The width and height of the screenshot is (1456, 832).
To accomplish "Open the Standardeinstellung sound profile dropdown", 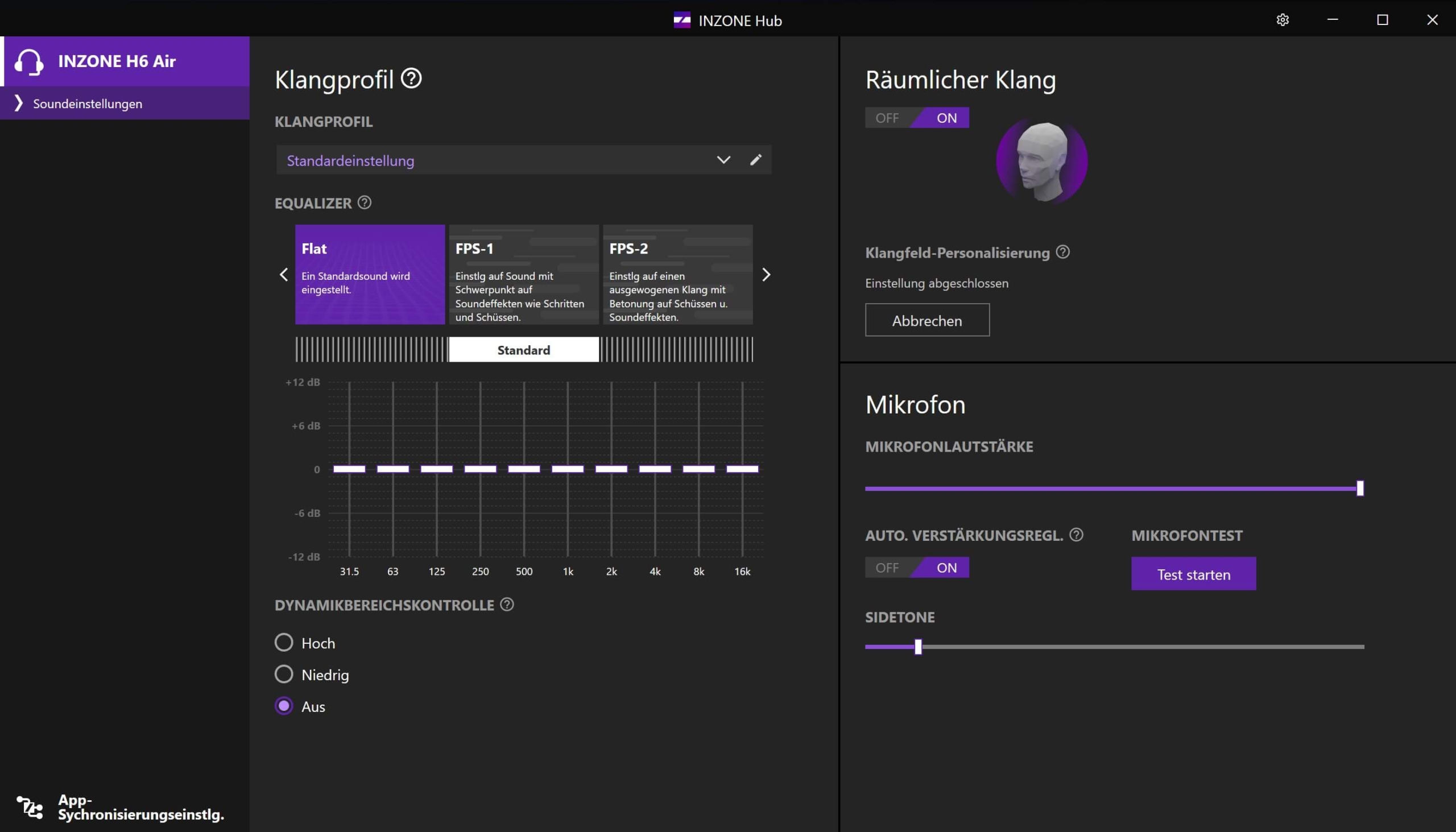I will [x=723, y=160].
